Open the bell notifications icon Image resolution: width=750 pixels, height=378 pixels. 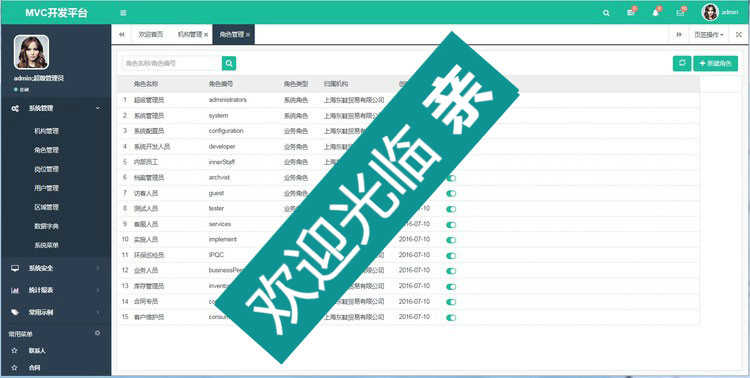click(656, 12)
